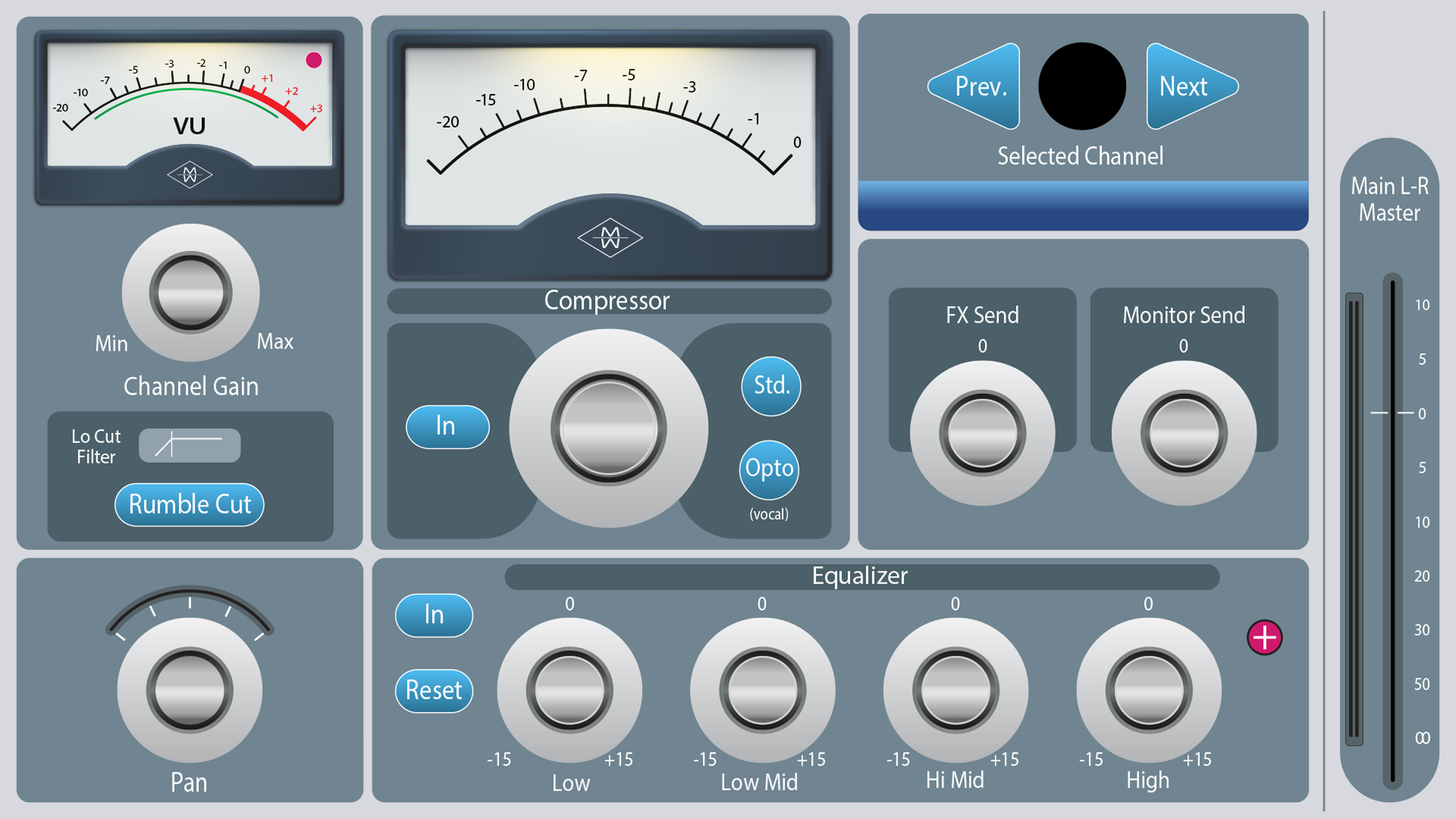Click the FX Send knob
This screenshot has width=1456, height=819.
click(983, 433)
